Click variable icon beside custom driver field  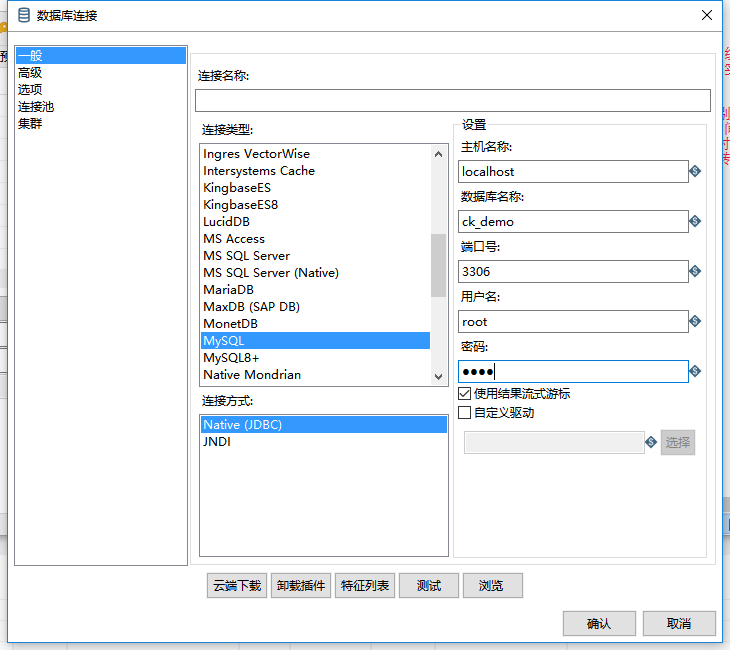pyautogui.click(x=651, y=442)
